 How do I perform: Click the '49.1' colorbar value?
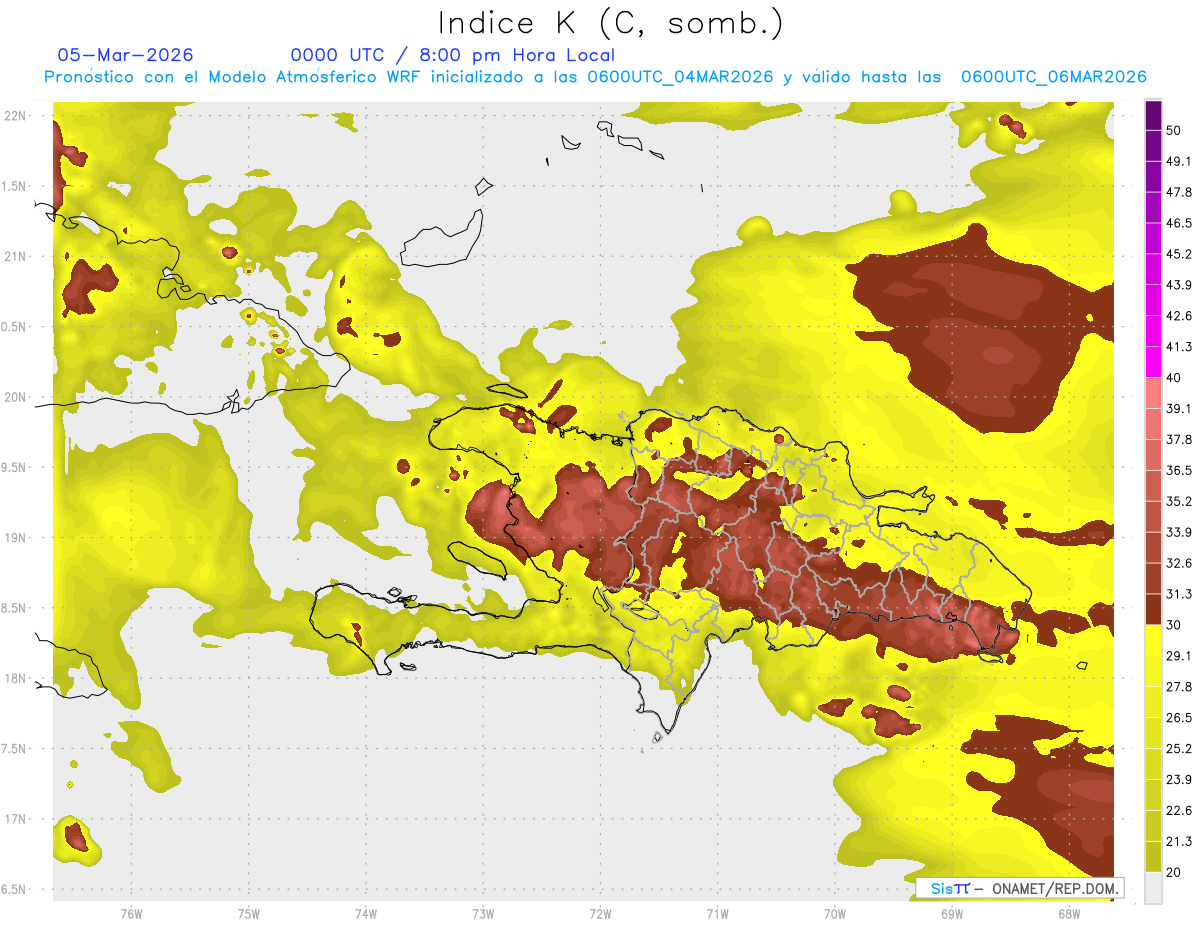coord(1179,161)
